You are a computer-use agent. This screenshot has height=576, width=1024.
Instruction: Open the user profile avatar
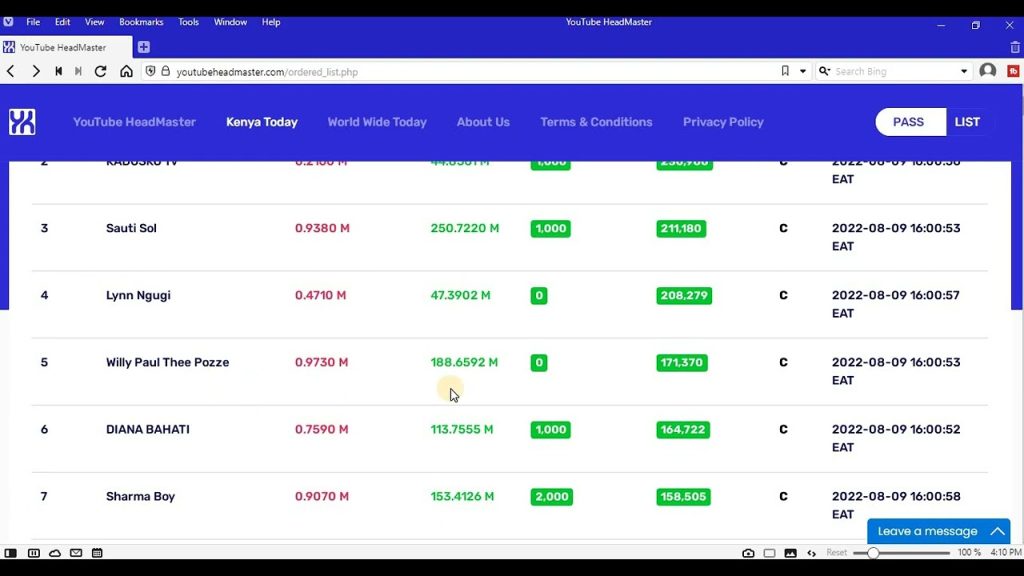[987, 71]
